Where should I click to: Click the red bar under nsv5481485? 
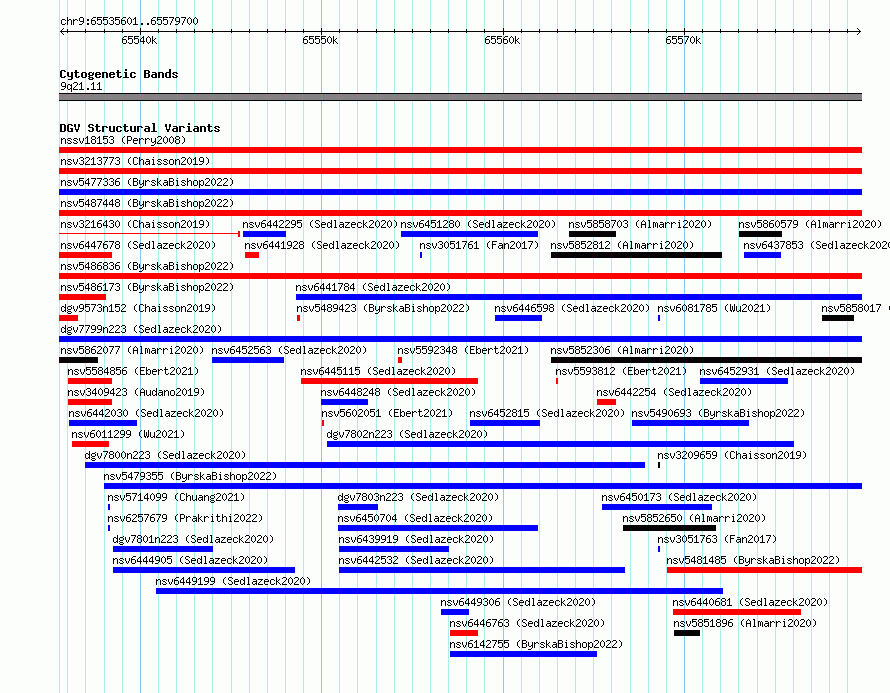point(765,570)
